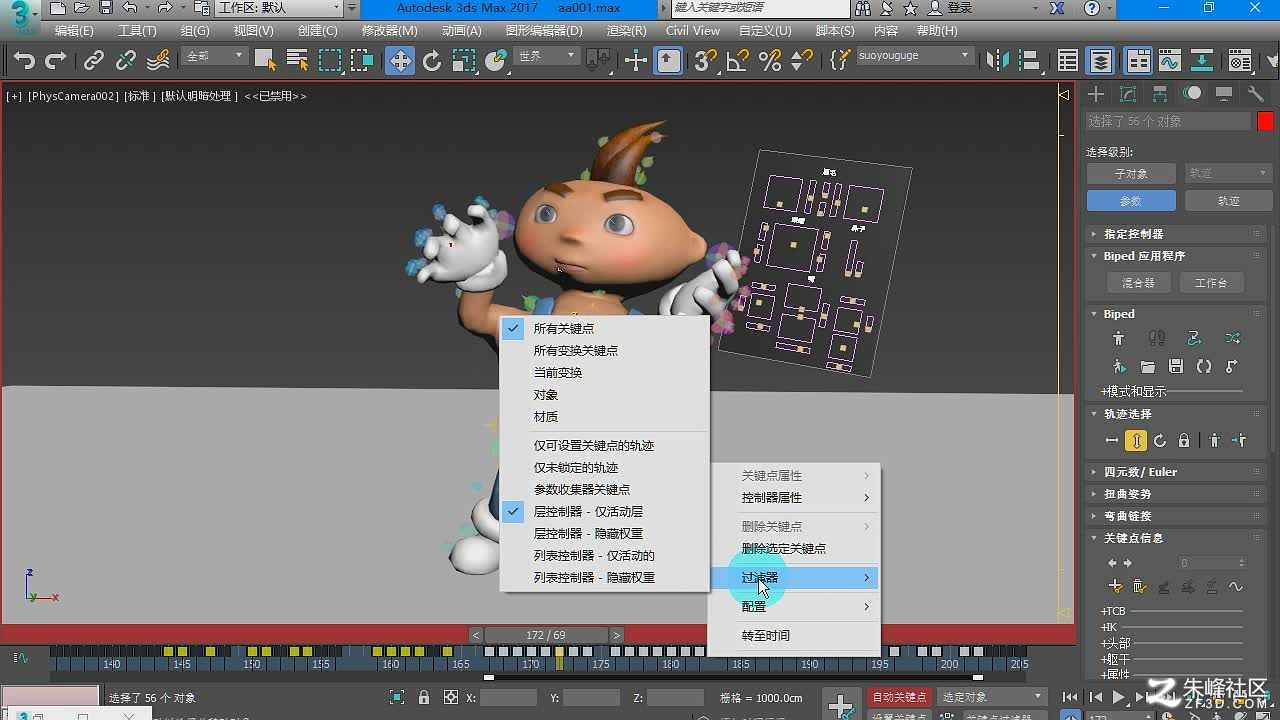Expand the 四元数/Euler rollout
This screenshot has height=720, width=1280.
pyautogui.click(x=1176, y=472)
